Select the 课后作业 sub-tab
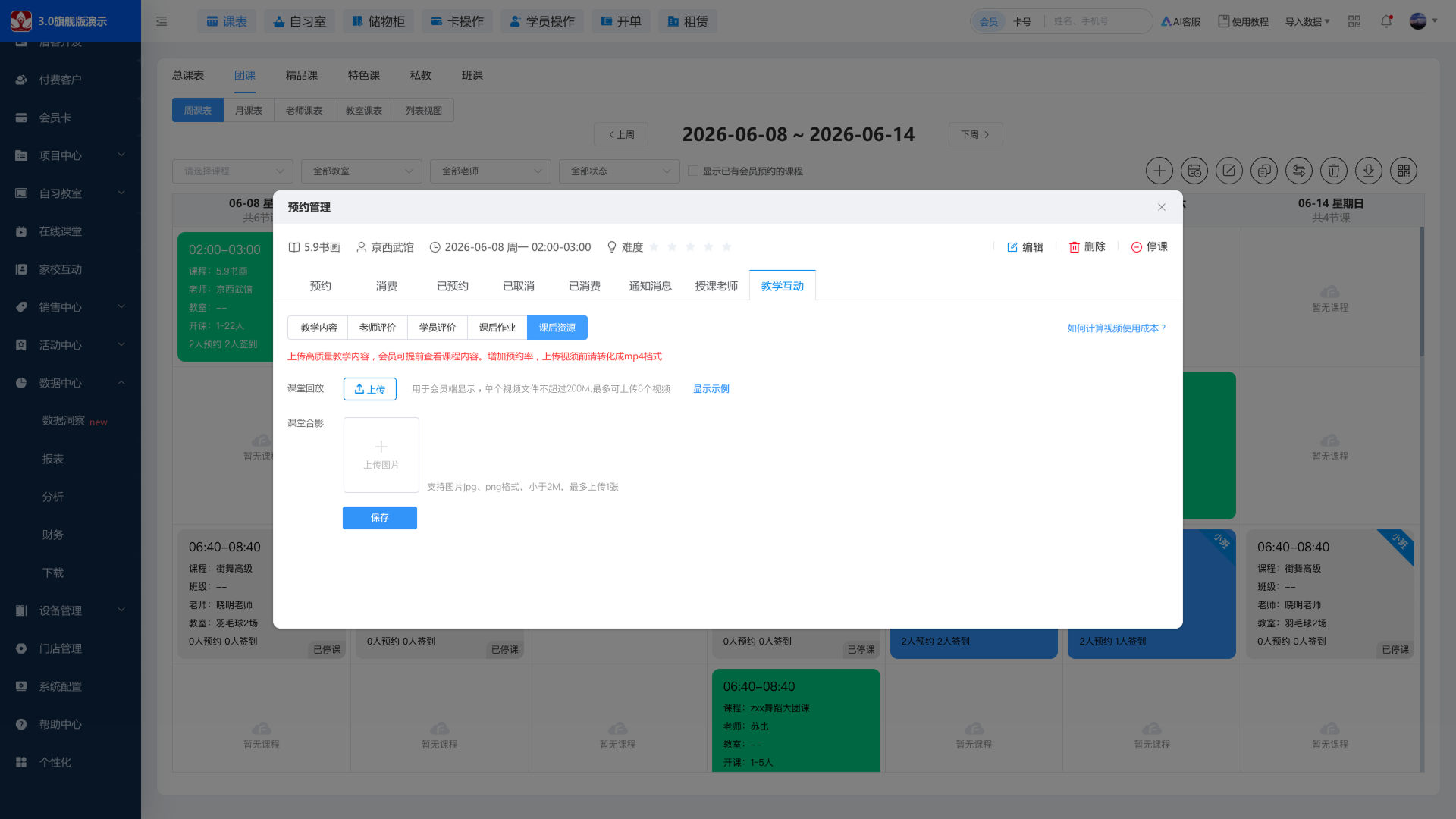Viewport: 1456px width, 819px height. click(x=497, y=328)
